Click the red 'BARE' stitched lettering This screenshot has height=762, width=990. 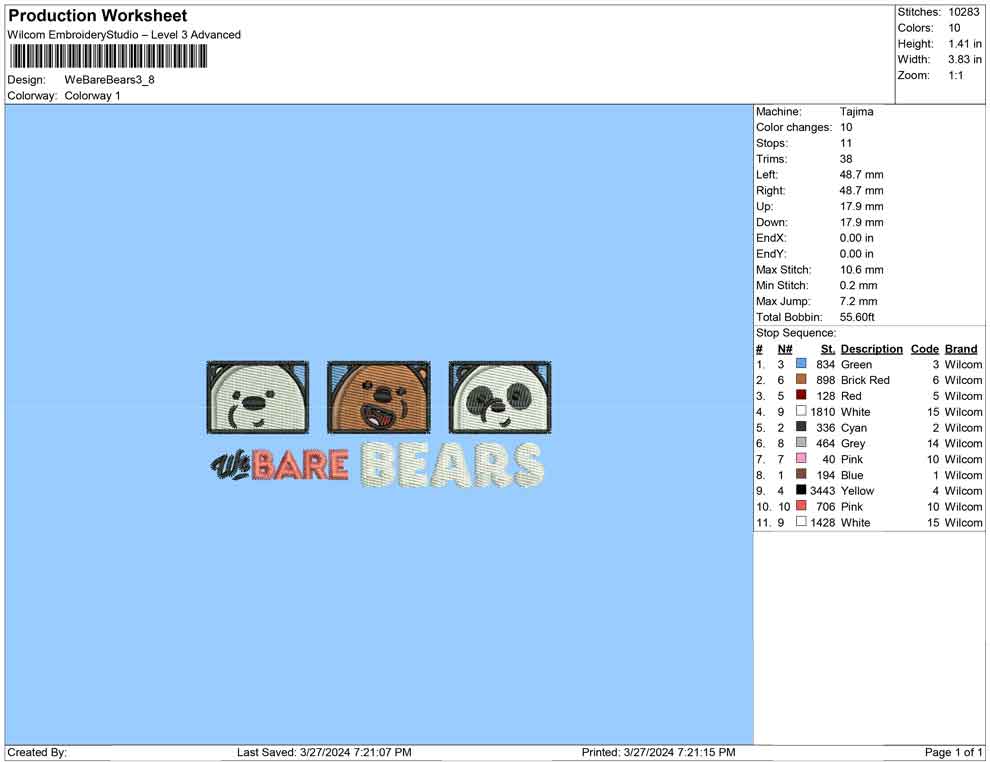pyautogui.click(x=300, y=465)
